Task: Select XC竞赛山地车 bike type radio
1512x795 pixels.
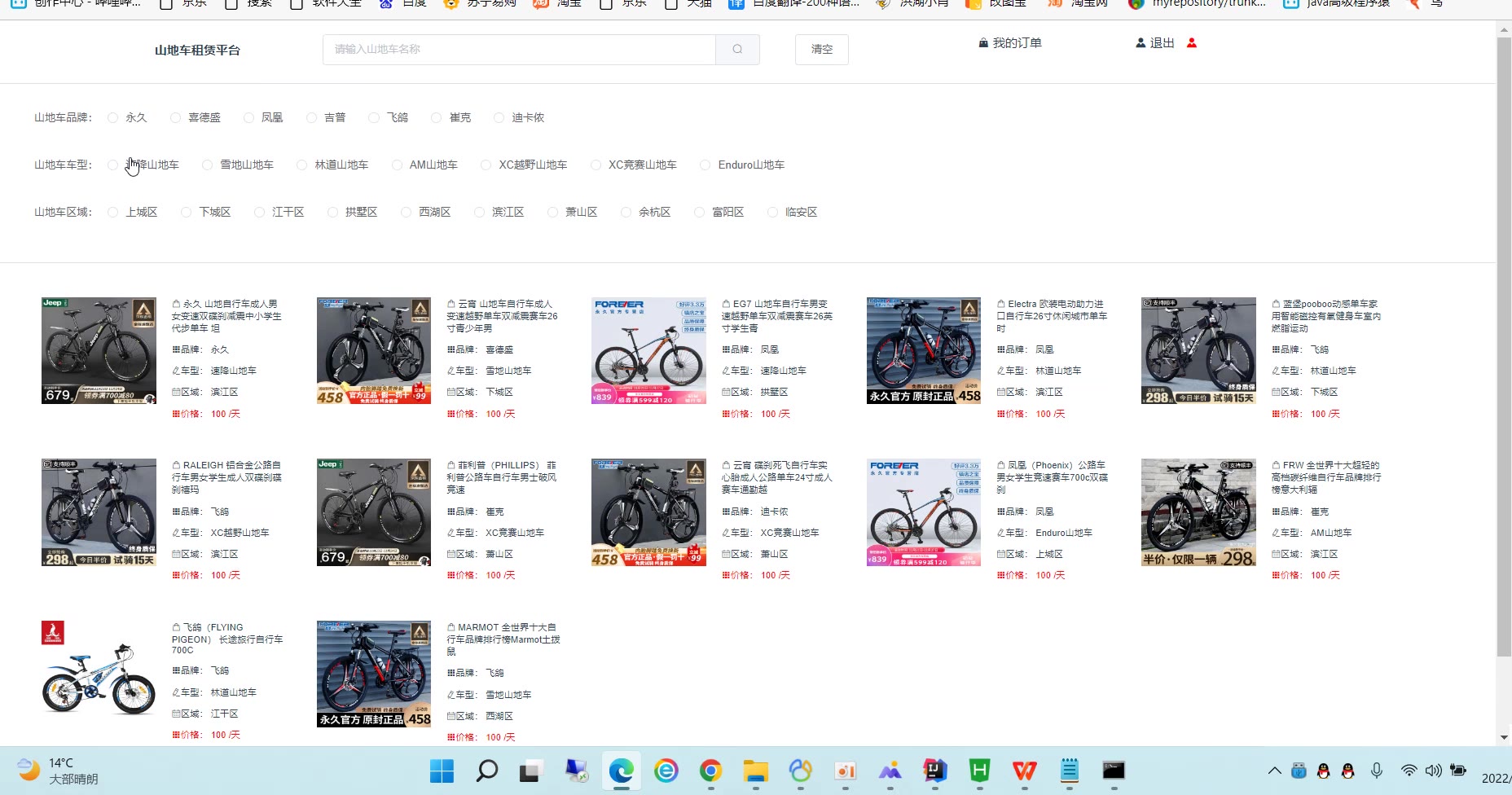Action: click(596, 165)
